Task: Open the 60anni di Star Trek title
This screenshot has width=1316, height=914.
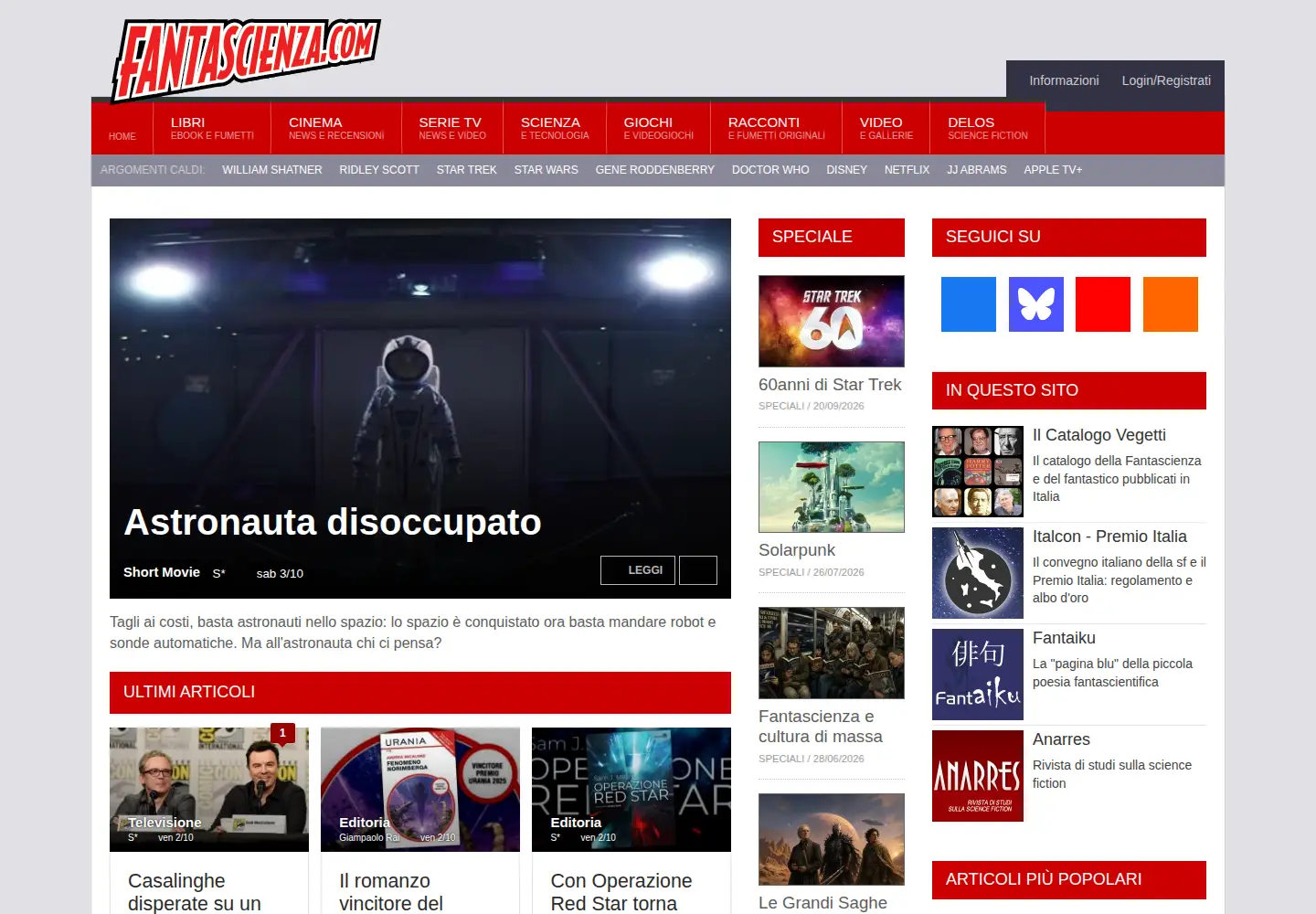Action: pos(830,385)
